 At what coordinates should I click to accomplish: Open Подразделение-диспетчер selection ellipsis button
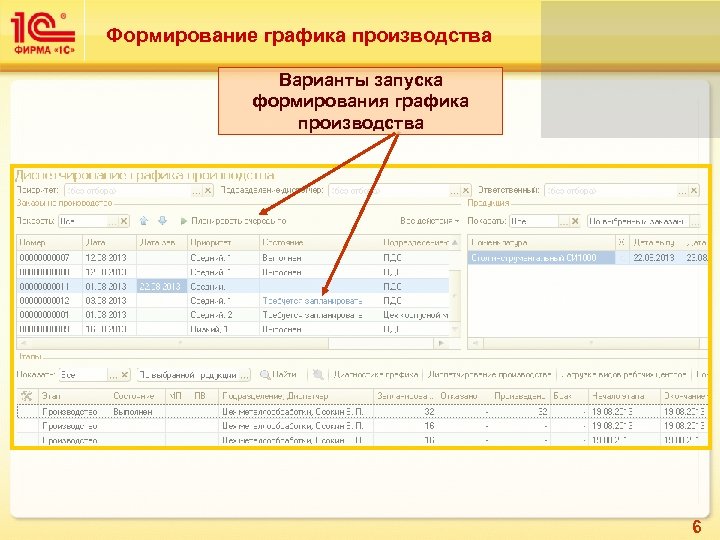(454, 191)
